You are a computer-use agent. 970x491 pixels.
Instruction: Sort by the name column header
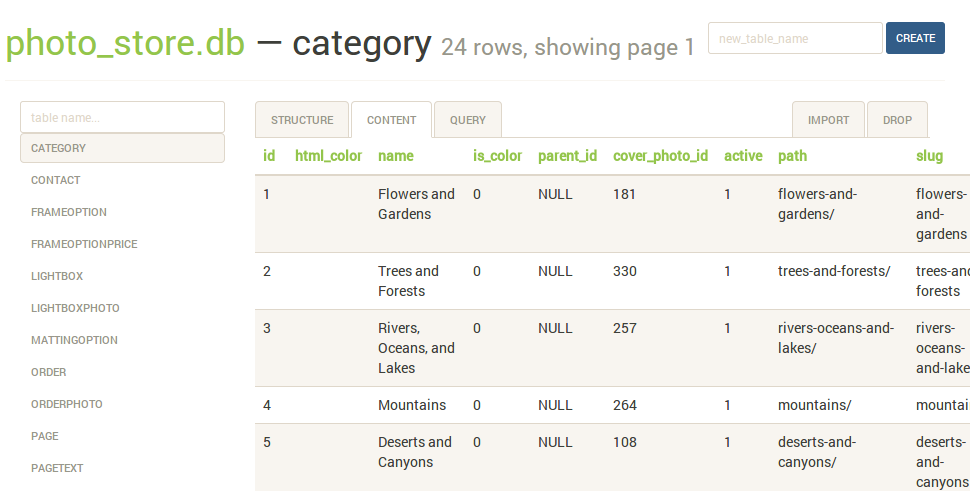(396, 156)
